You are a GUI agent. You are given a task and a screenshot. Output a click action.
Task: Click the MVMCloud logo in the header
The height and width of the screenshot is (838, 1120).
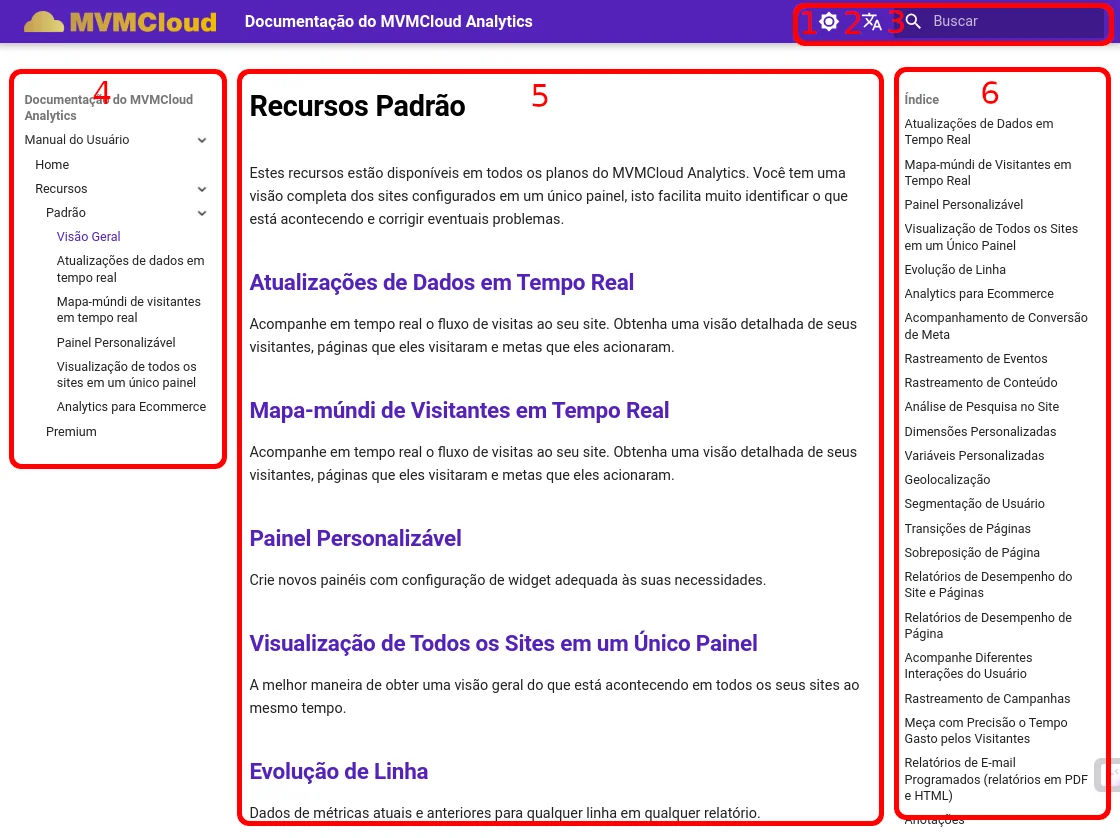click(120, 21)
